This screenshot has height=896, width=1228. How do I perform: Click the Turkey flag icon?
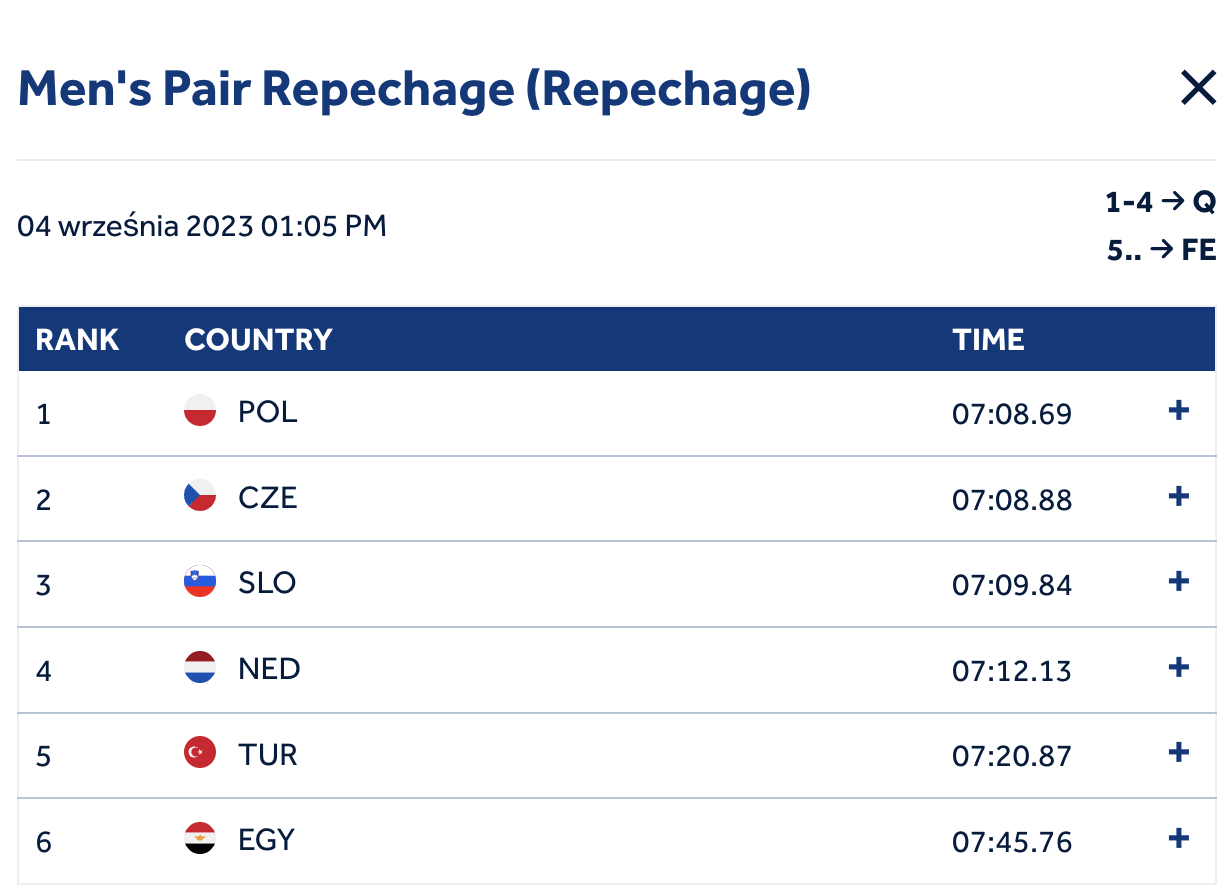point(200,753)
